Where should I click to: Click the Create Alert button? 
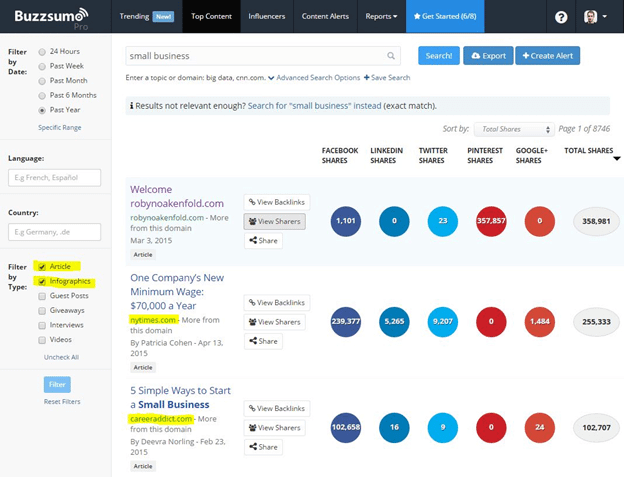click(548, 56)
